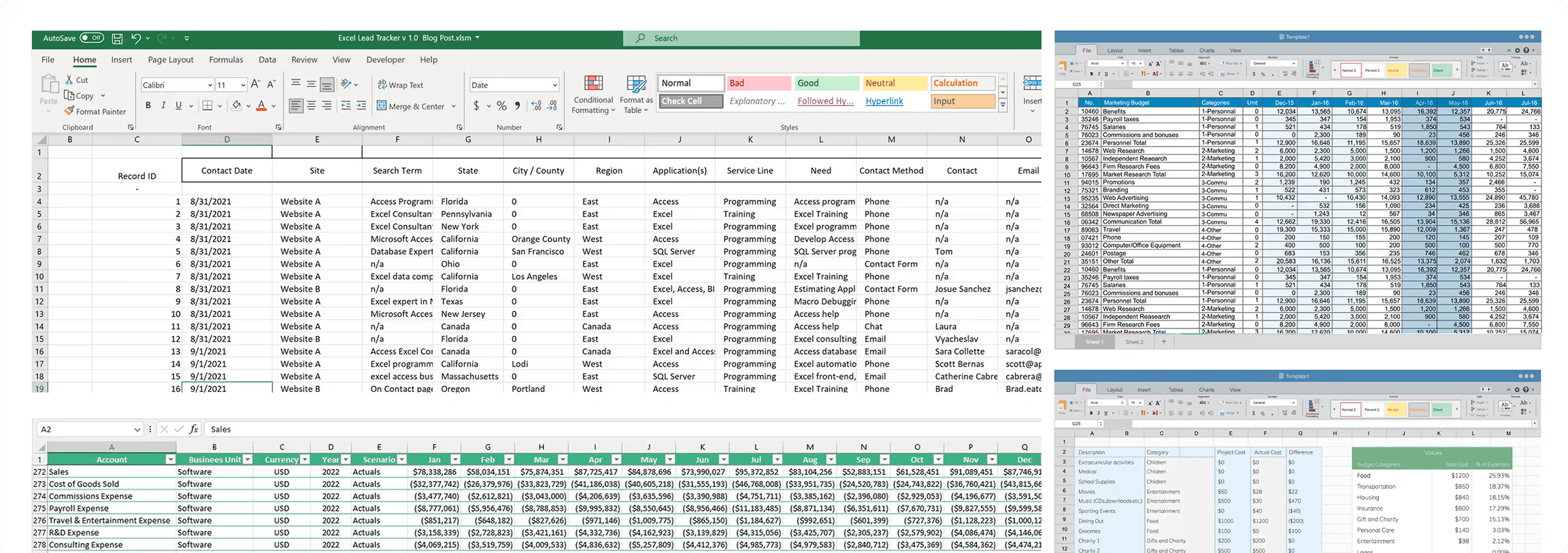
Task: Open the Date number format dropdown
Action: (554, 85)
